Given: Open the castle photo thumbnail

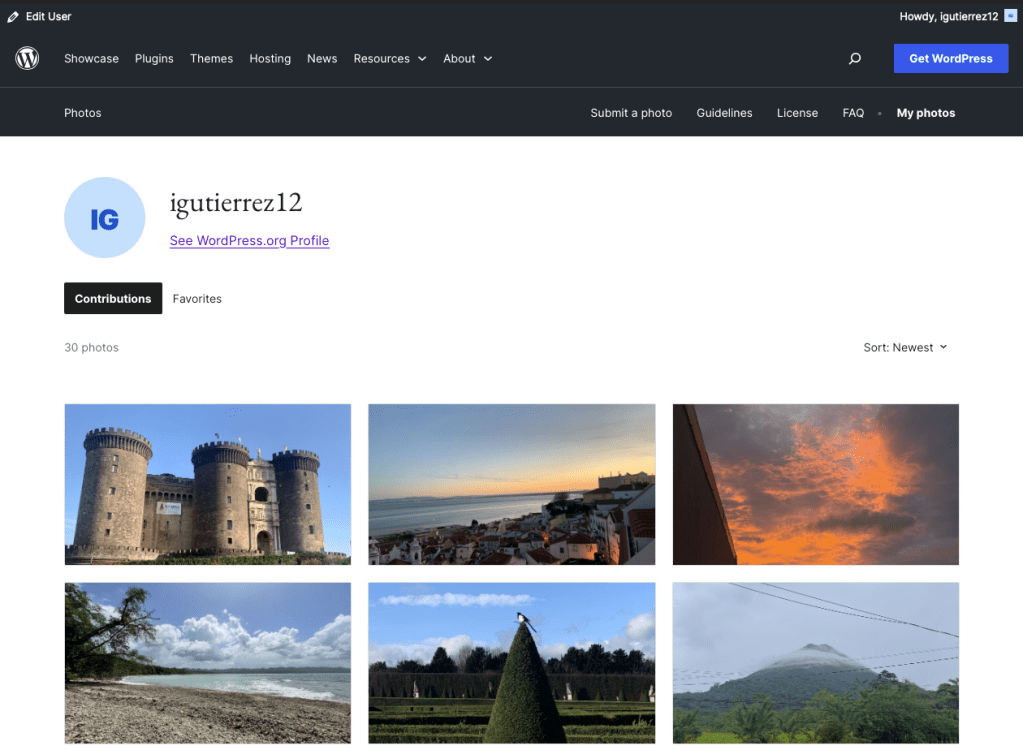Looking at the screenshot, I should click(x=208, y=484).
